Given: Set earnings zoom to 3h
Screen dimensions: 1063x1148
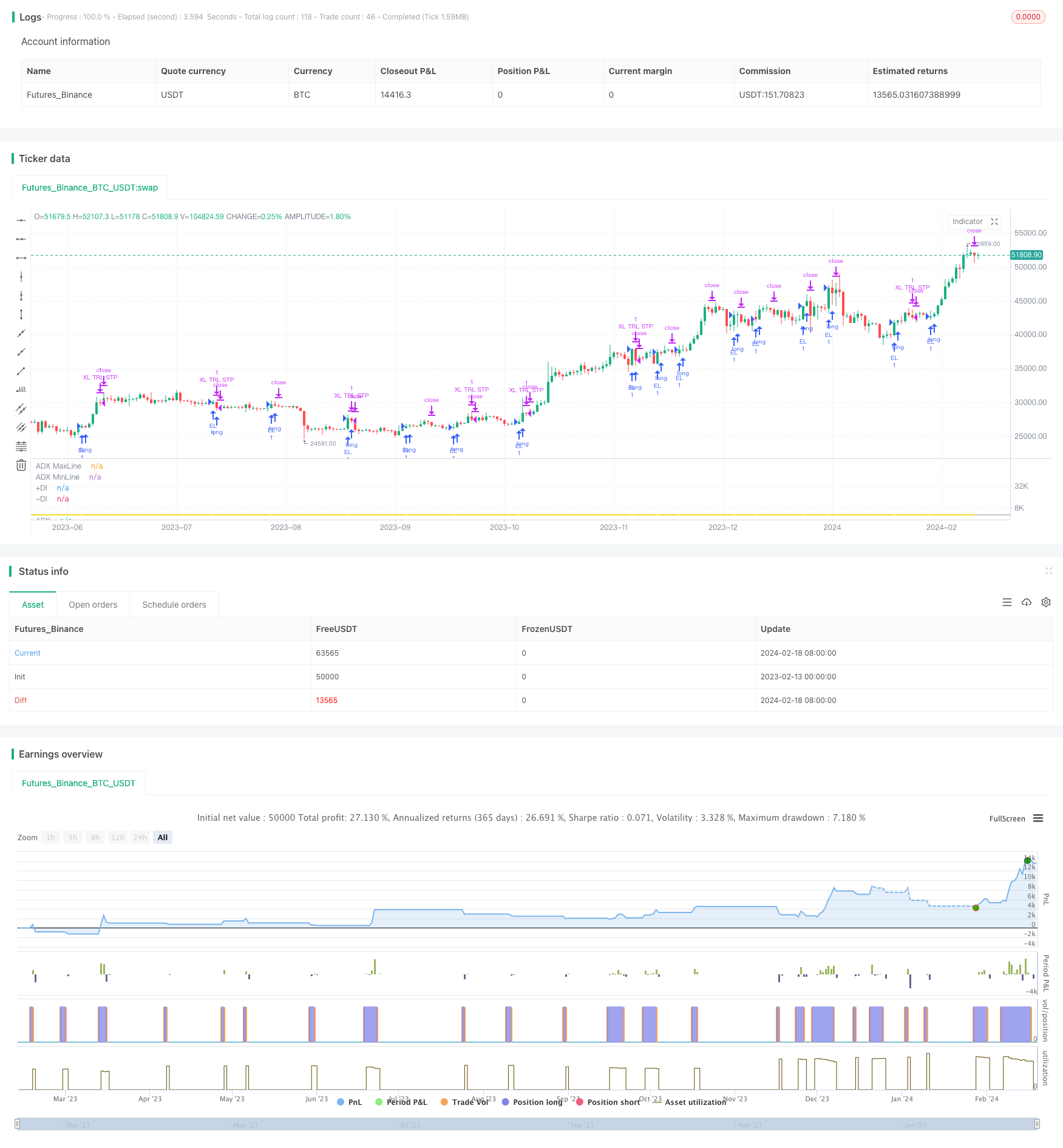Looking at the screenshot, I should coord(73,837).
